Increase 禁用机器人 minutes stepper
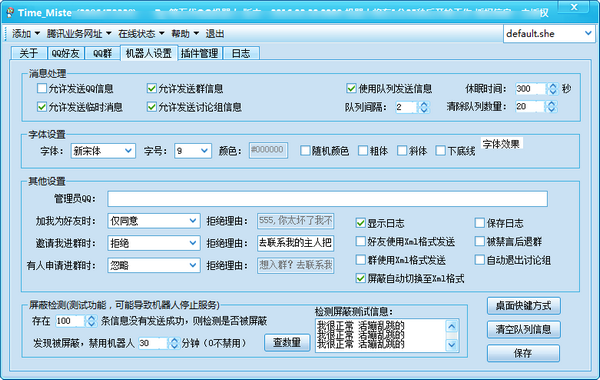The image size is (600, 380). point(174,340)
